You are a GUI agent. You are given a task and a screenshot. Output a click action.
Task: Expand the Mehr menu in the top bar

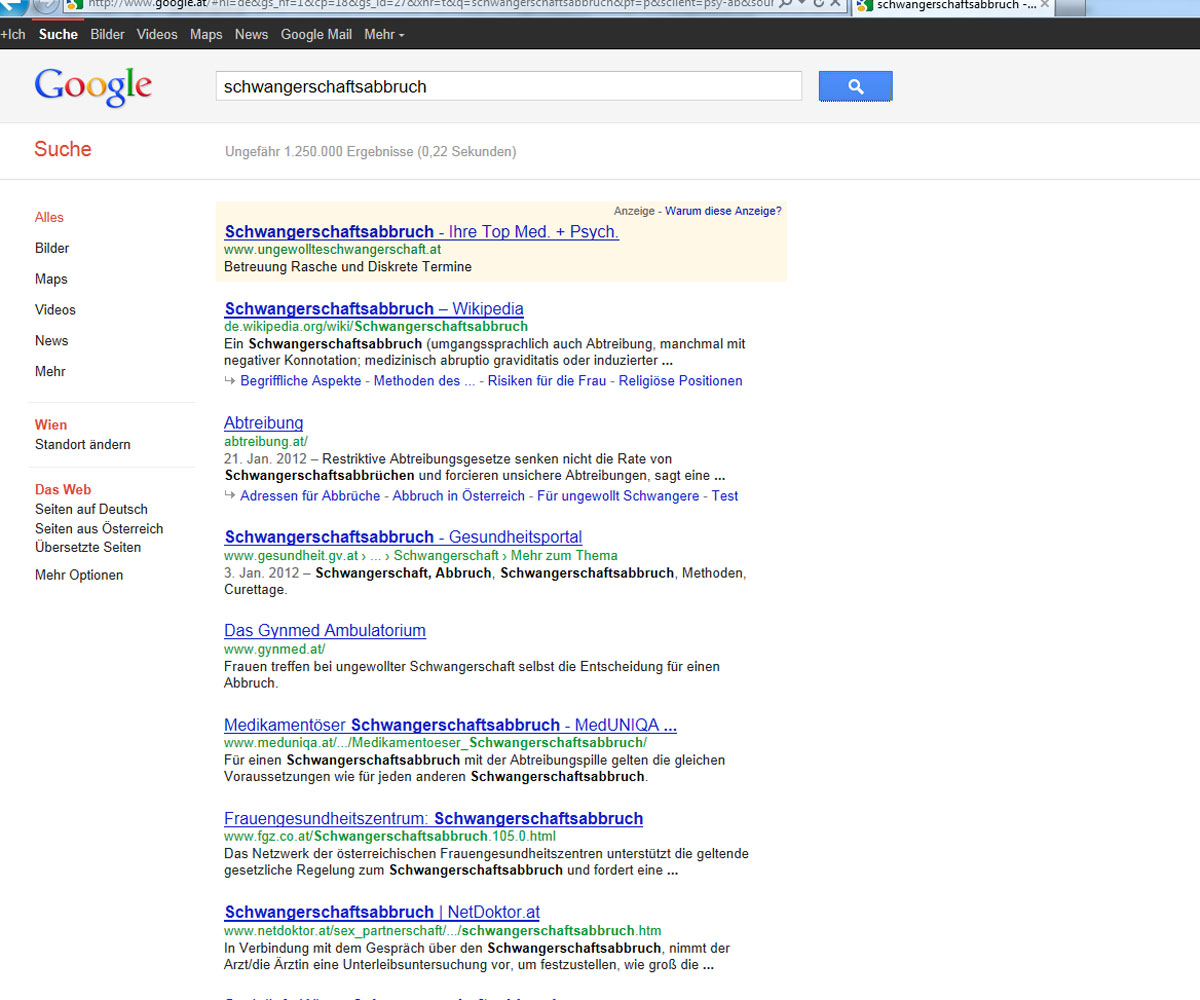coord(384,34)
